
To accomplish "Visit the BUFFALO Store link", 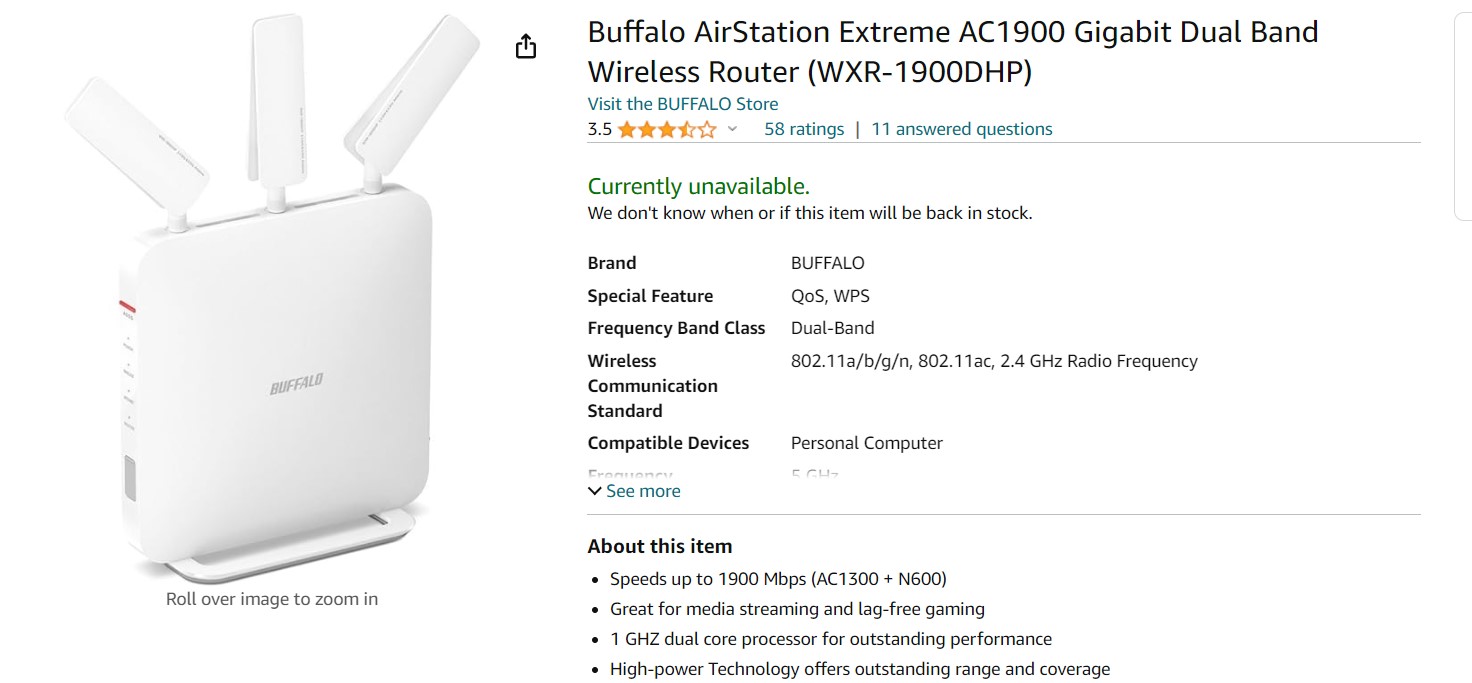I will tap(682, 104).
